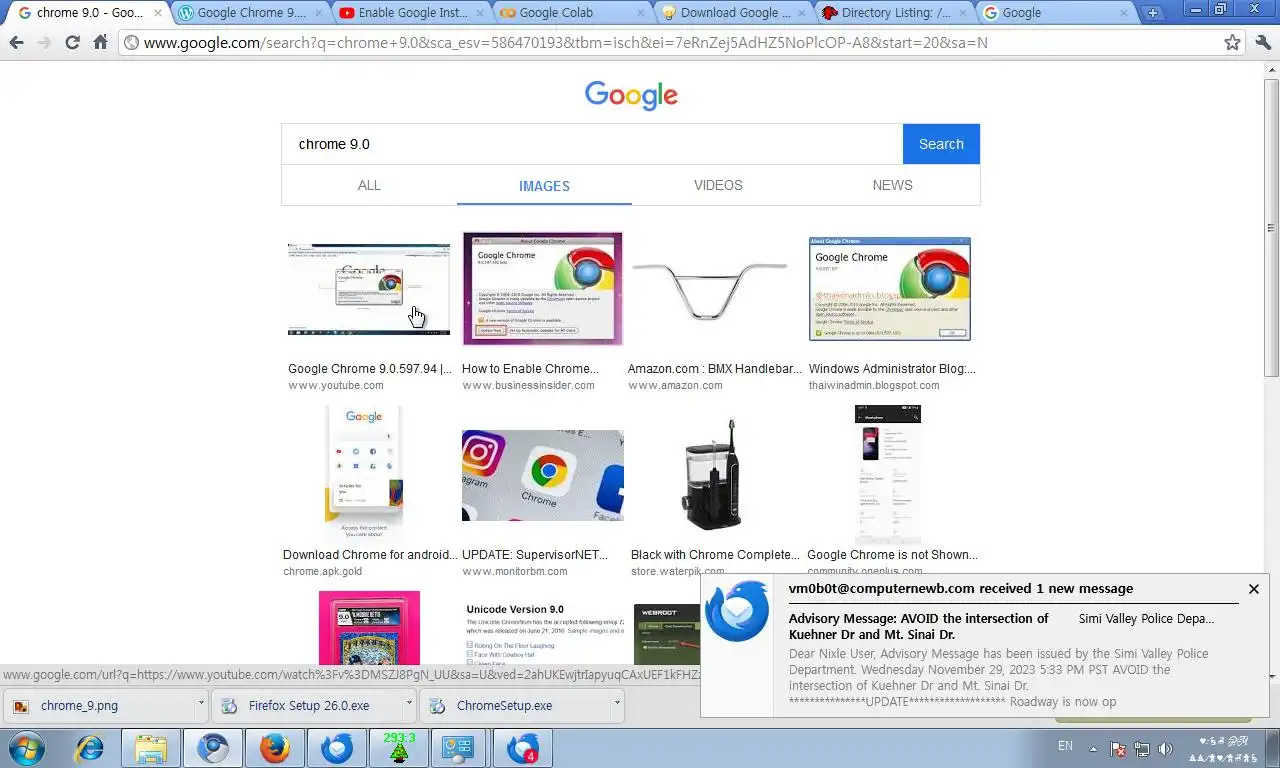This screenshot has width=1280, height=768.
Task: Click the Google logo
Action: (631, 96)
